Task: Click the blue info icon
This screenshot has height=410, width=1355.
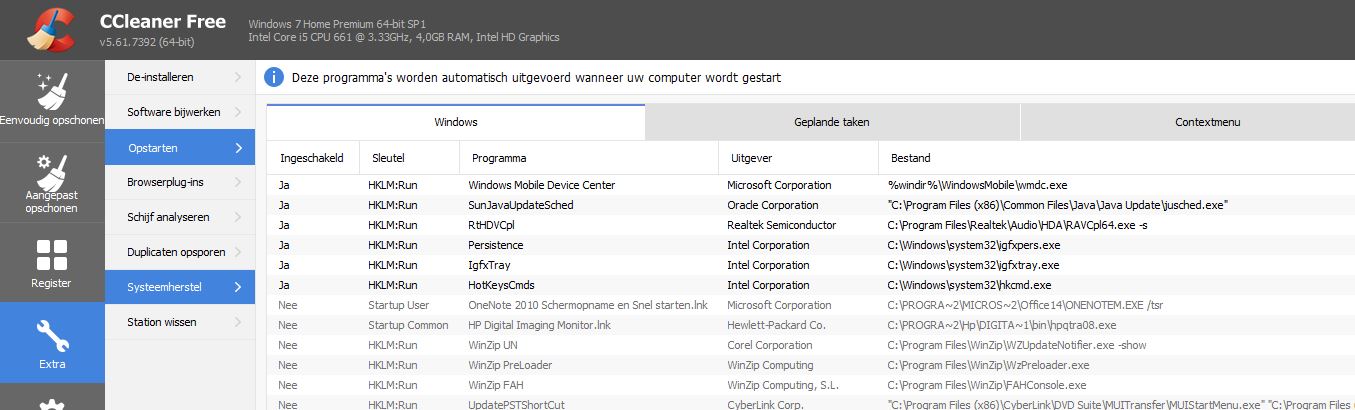Action: [x=274, y=77]
